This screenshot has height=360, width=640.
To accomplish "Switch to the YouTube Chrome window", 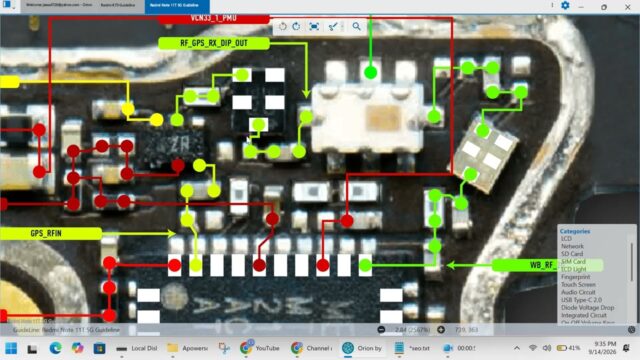I will (260, 348).
